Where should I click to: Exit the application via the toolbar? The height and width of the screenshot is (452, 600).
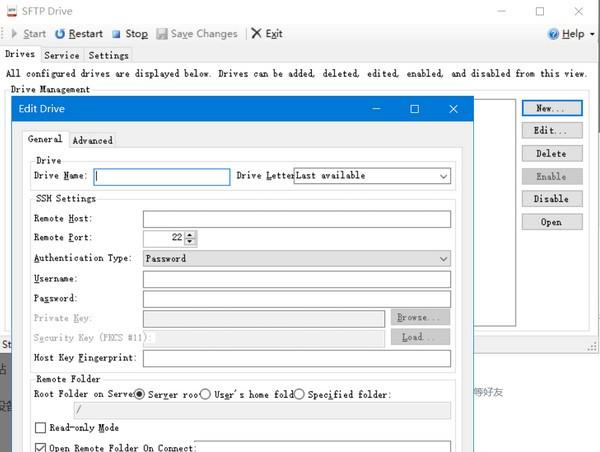point(267,34)
